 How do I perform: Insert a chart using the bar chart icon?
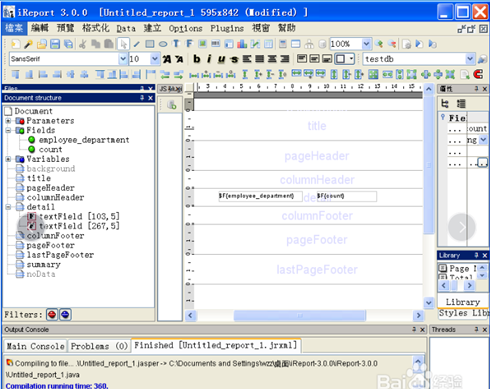pos(242,44)
